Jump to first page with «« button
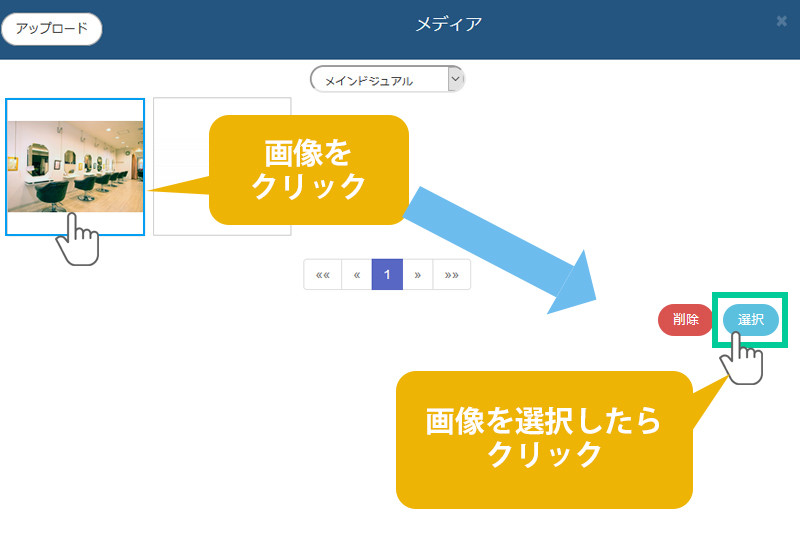The image size is (800, 533). tap(322, 274)
